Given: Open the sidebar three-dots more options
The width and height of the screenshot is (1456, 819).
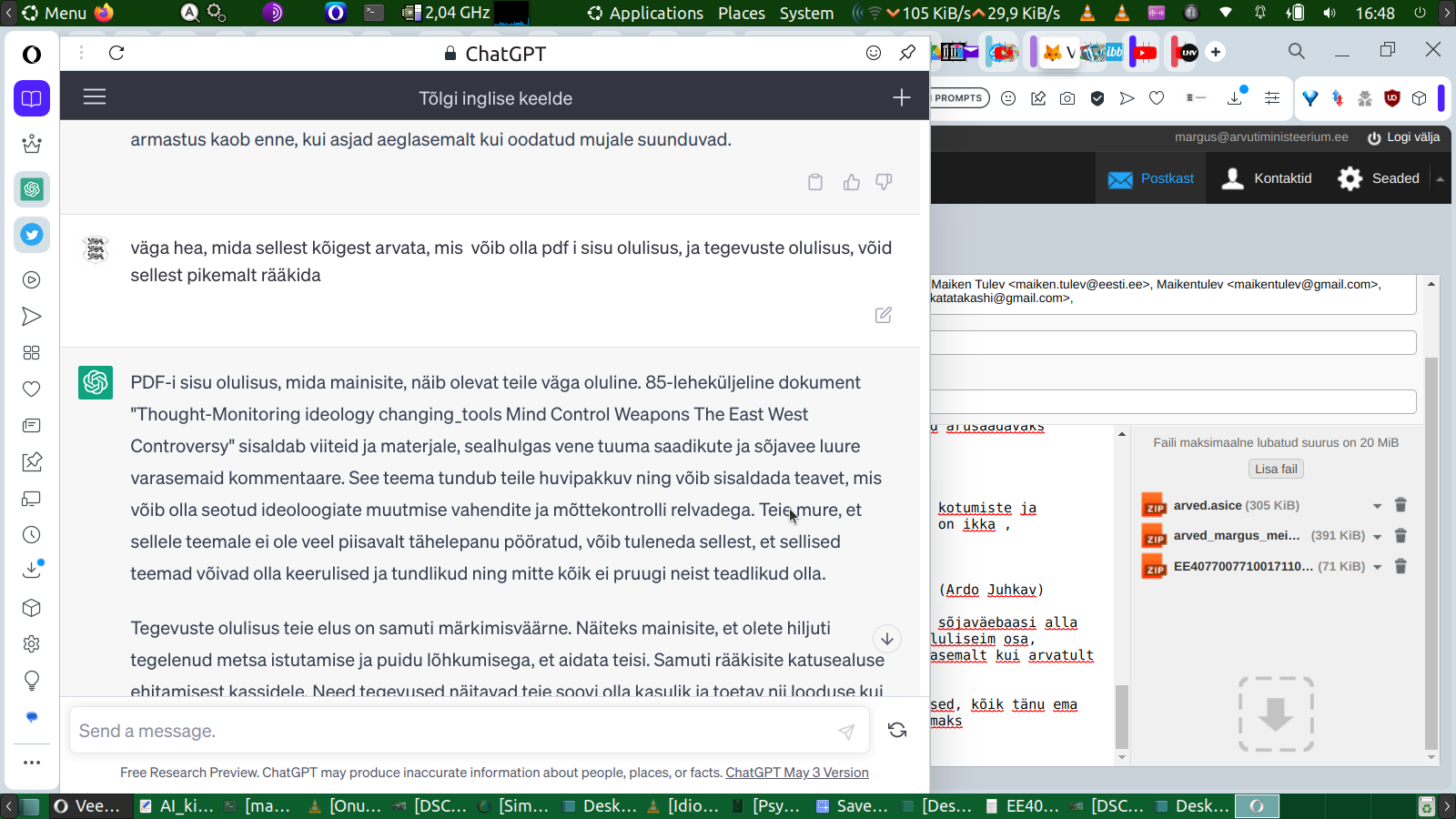Looking at the screenshot, I should coord(32,763).
